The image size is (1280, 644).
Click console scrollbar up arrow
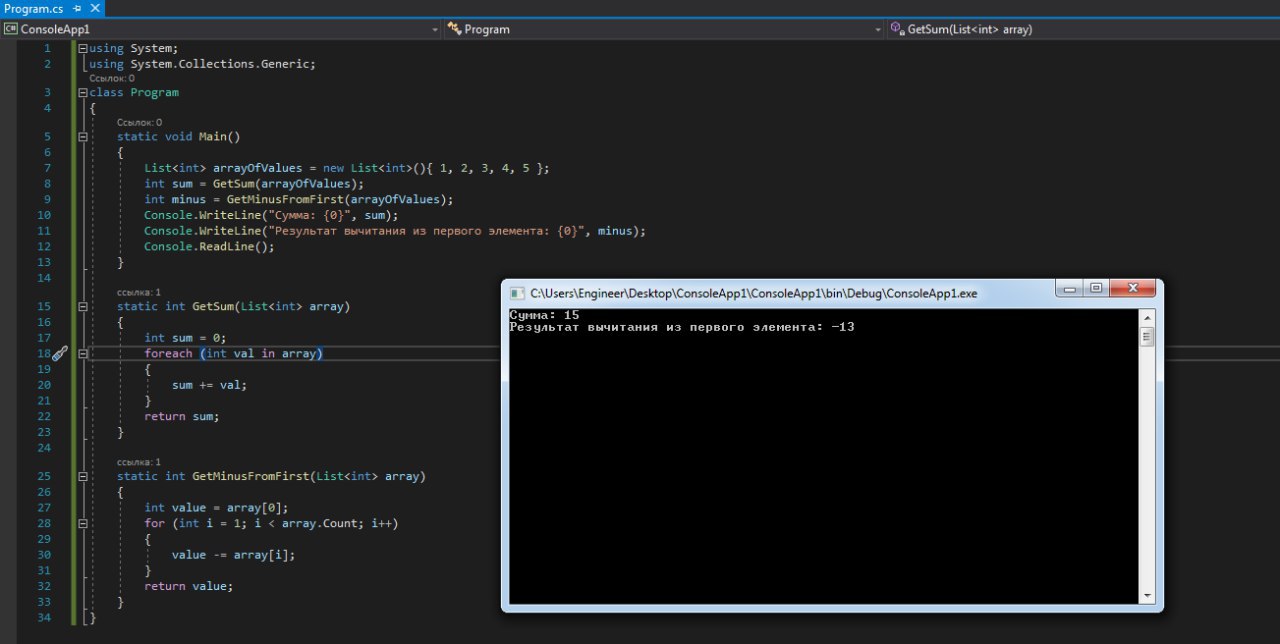click(x=1147, y=318)
